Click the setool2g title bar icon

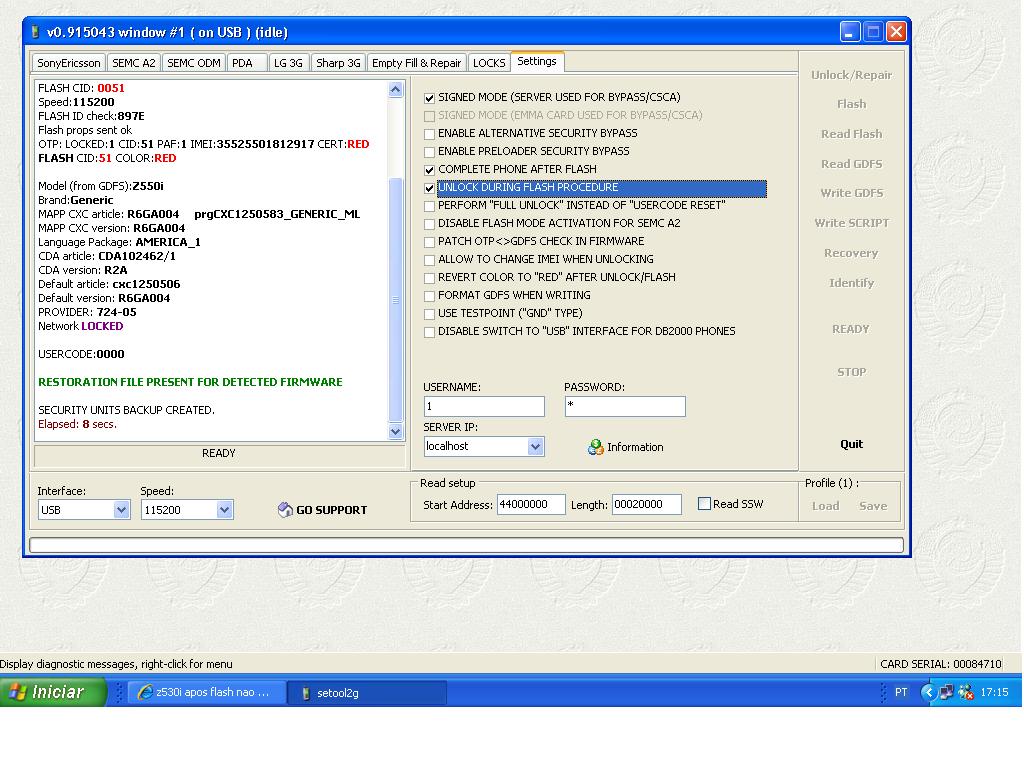(35, 32)
